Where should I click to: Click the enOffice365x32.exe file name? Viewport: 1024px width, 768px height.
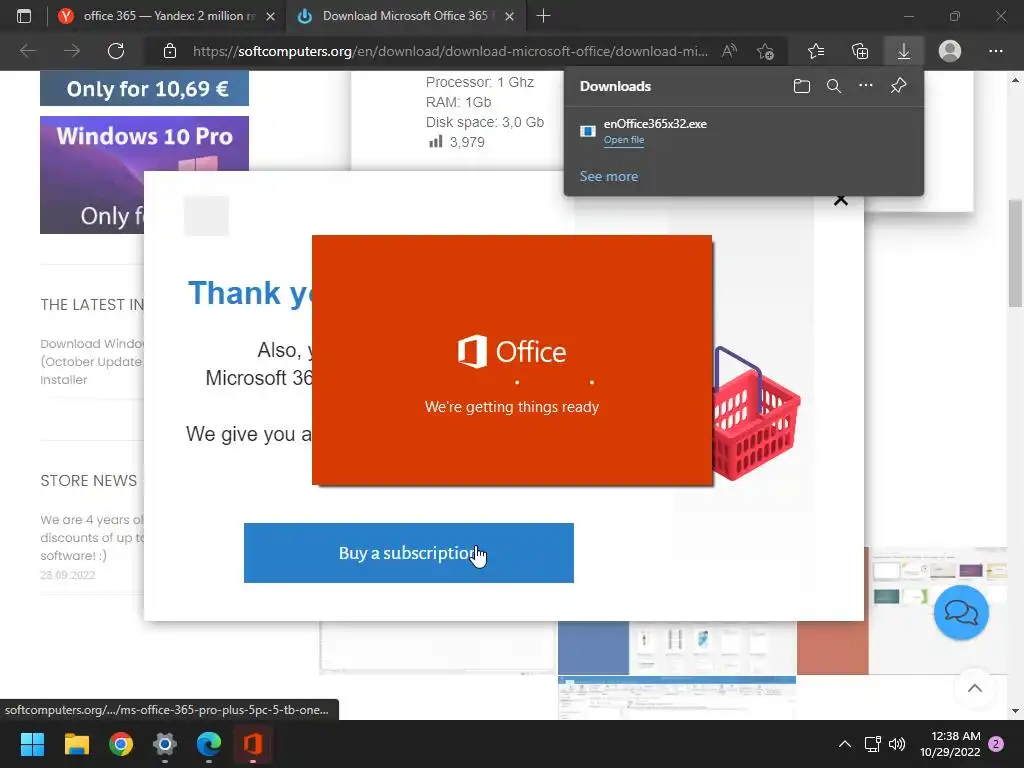pyautogui.click(x=655, y=123)
